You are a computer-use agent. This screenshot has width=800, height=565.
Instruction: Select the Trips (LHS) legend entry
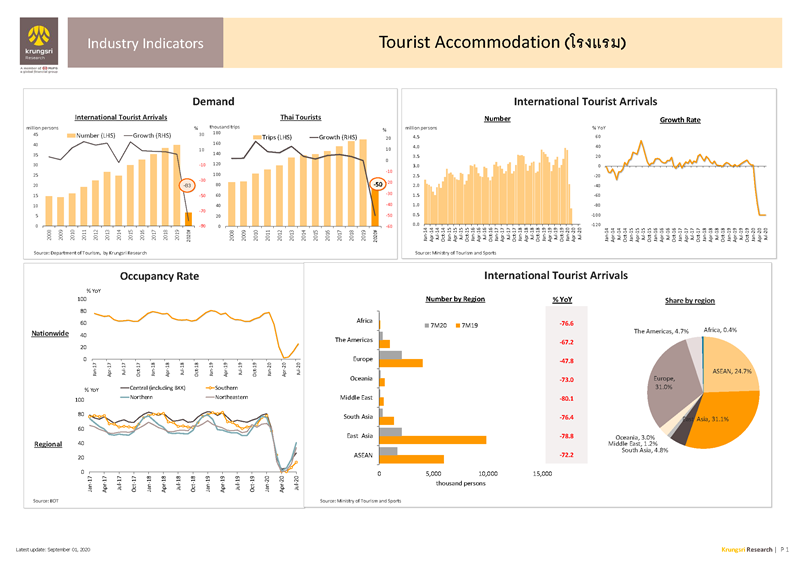click(275, 137)
